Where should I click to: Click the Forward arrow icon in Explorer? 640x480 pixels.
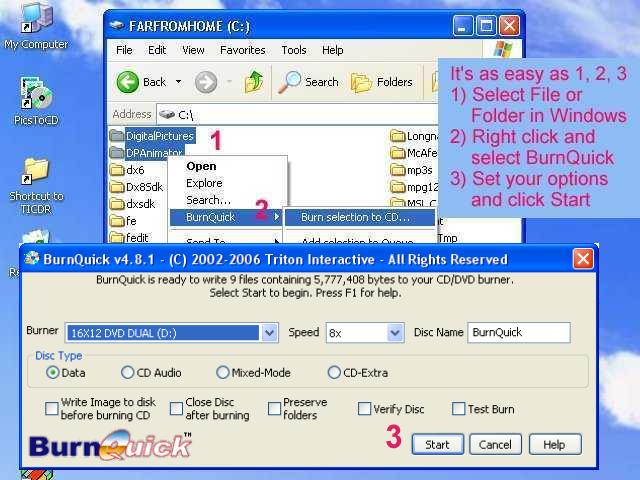[x=206, y=82]
